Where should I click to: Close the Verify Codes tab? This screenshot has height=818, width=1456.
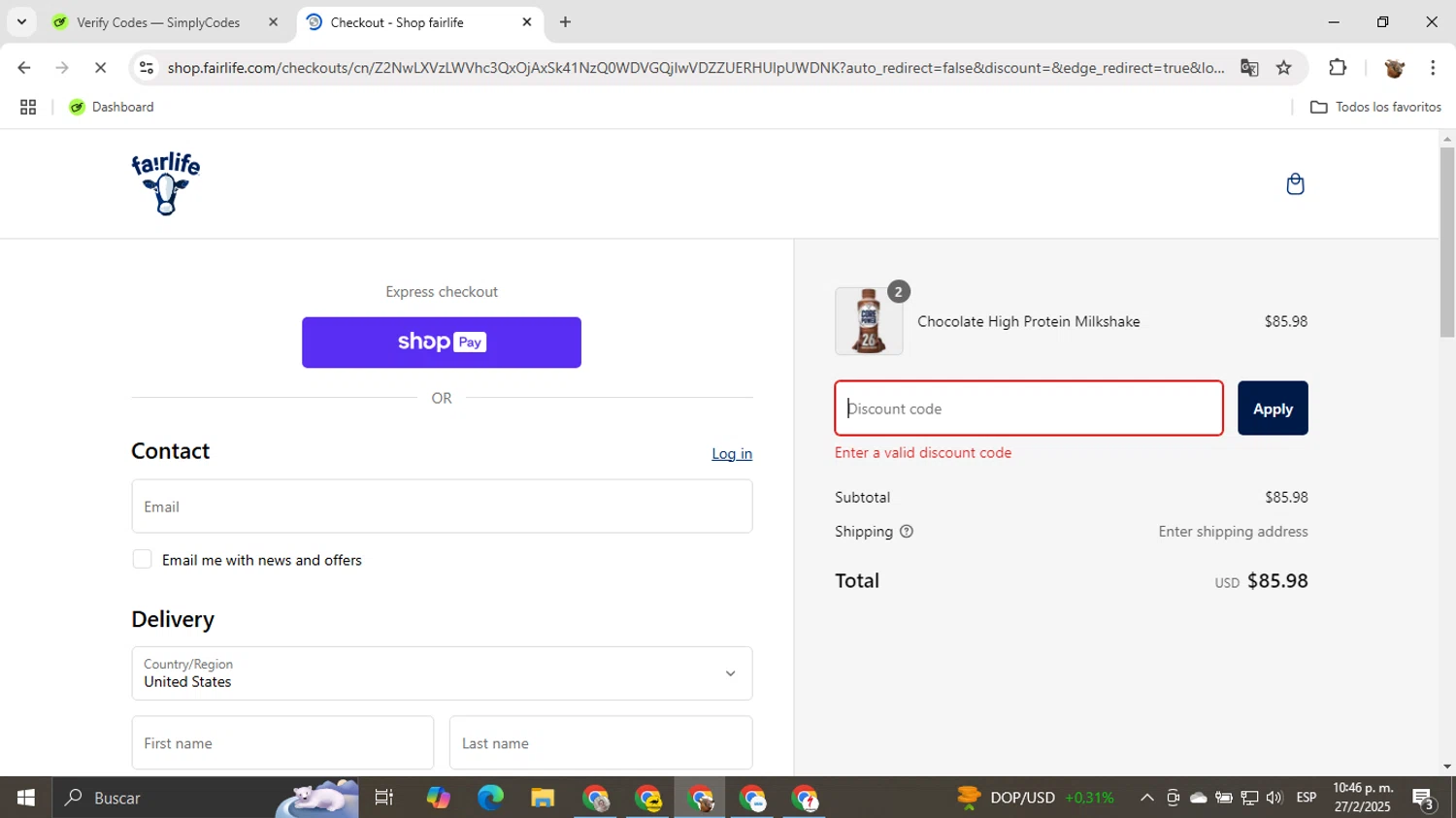273,21
